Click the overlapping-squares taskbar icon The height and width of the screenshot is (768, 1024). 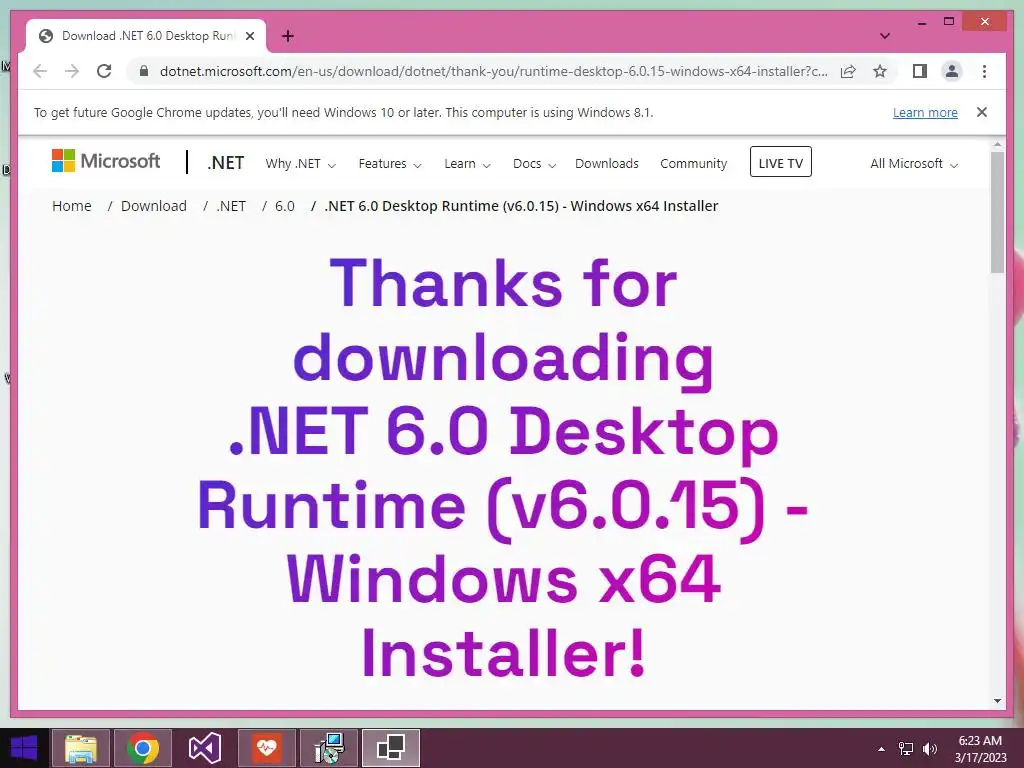[391, 748]
